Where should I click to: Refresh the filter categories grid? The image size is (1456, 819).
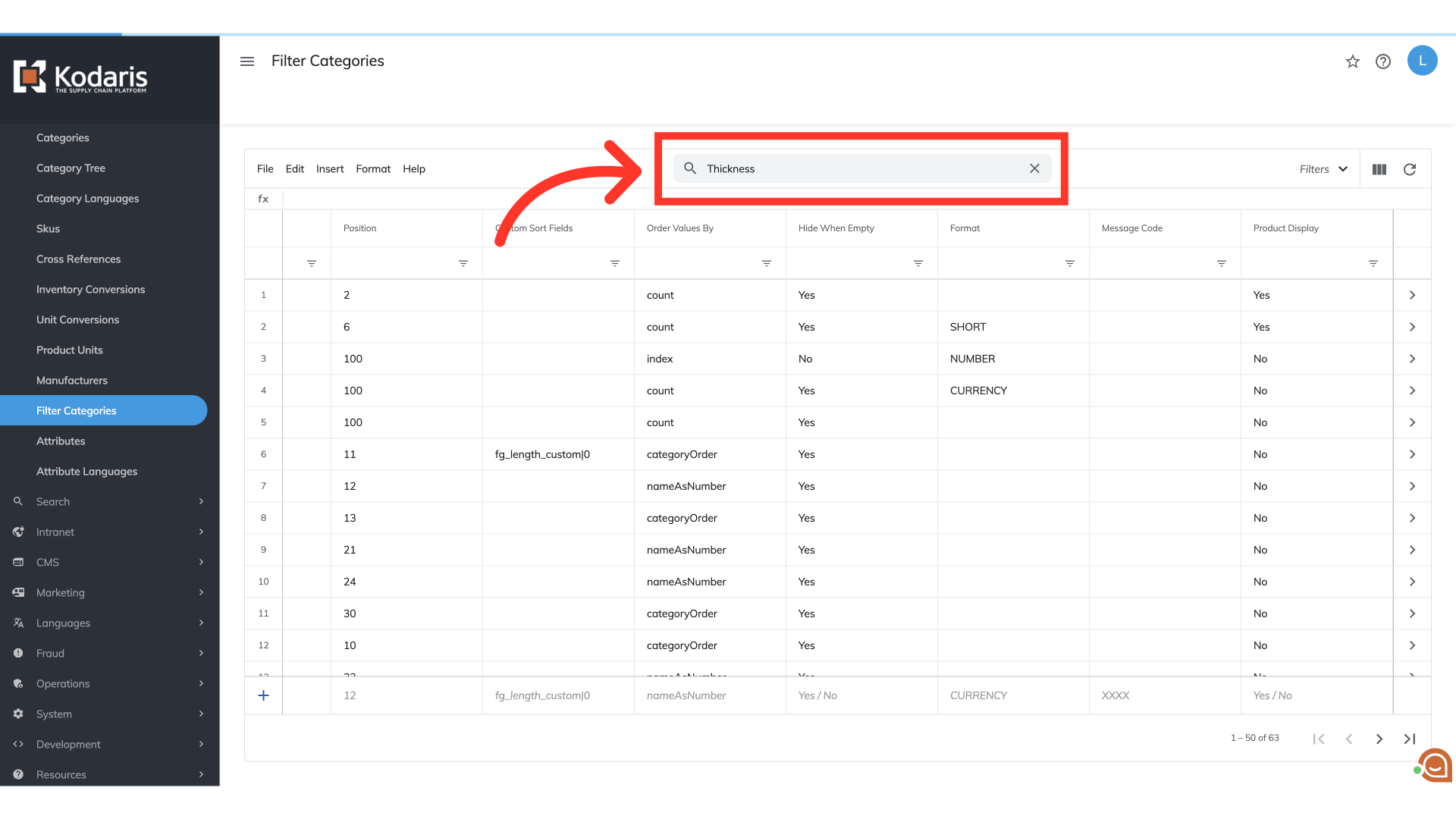coord(1410,169)
